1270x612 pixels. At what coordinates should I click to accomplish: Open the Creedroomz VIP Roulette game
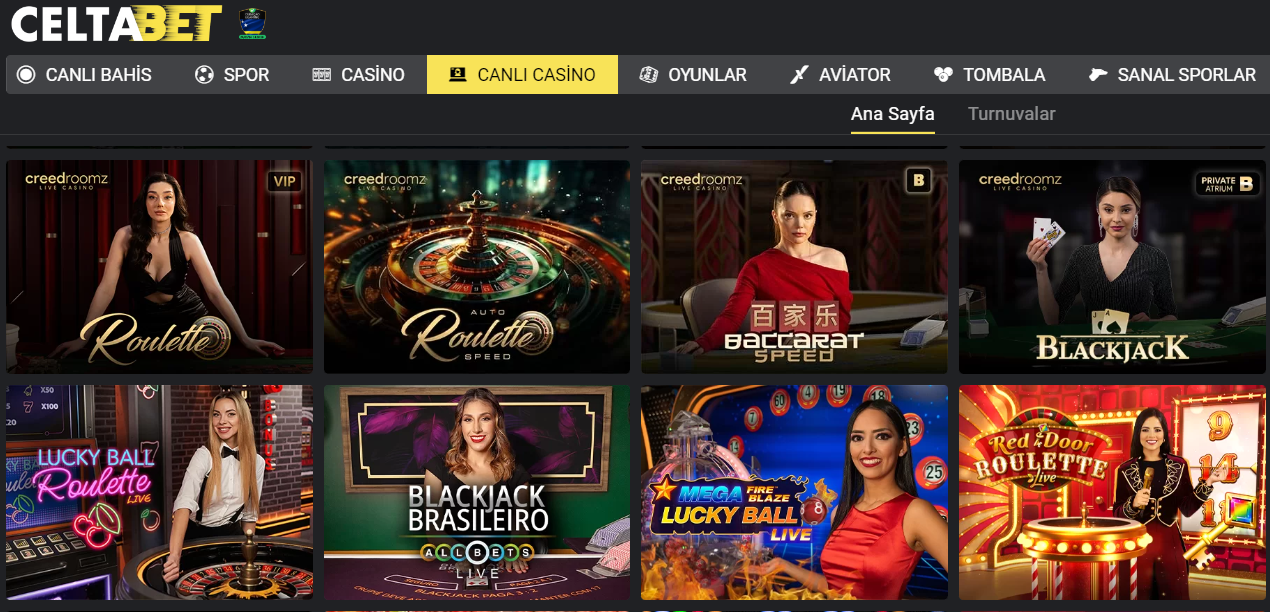pyautogui.click(x=160, y=267)
